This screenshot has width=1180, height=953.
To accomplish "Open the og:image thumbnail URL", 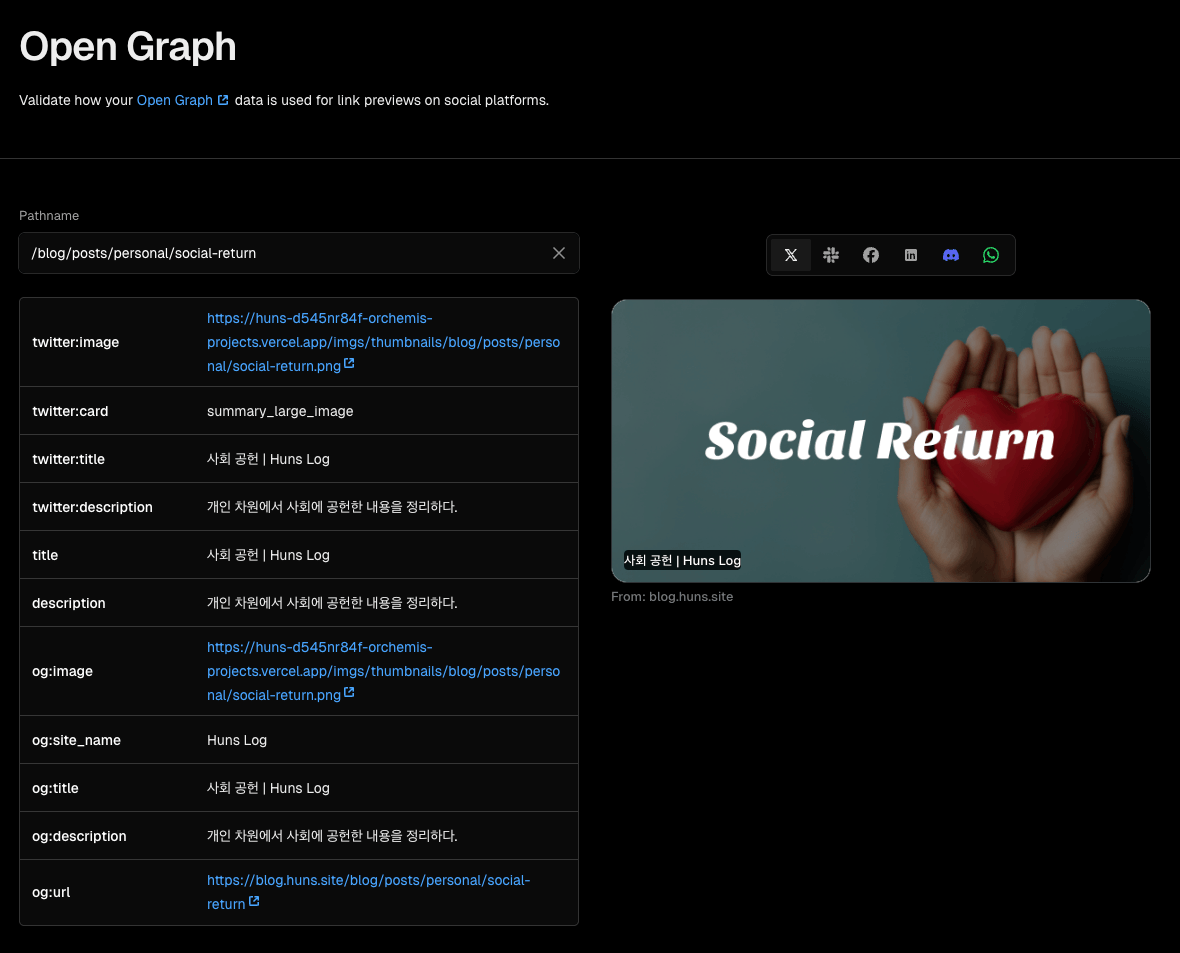I will pos(383,671).
